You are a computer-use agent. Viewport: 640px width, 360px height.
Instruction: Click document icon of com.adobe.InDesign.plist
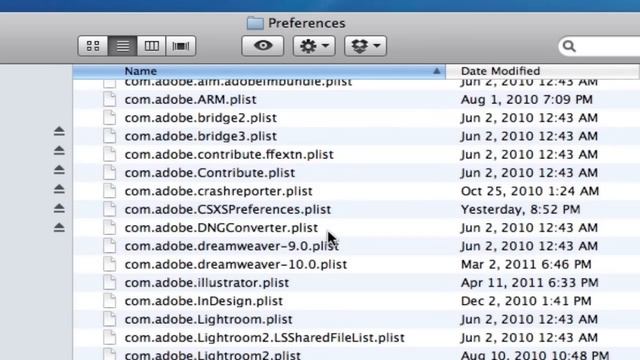[109, 301]
